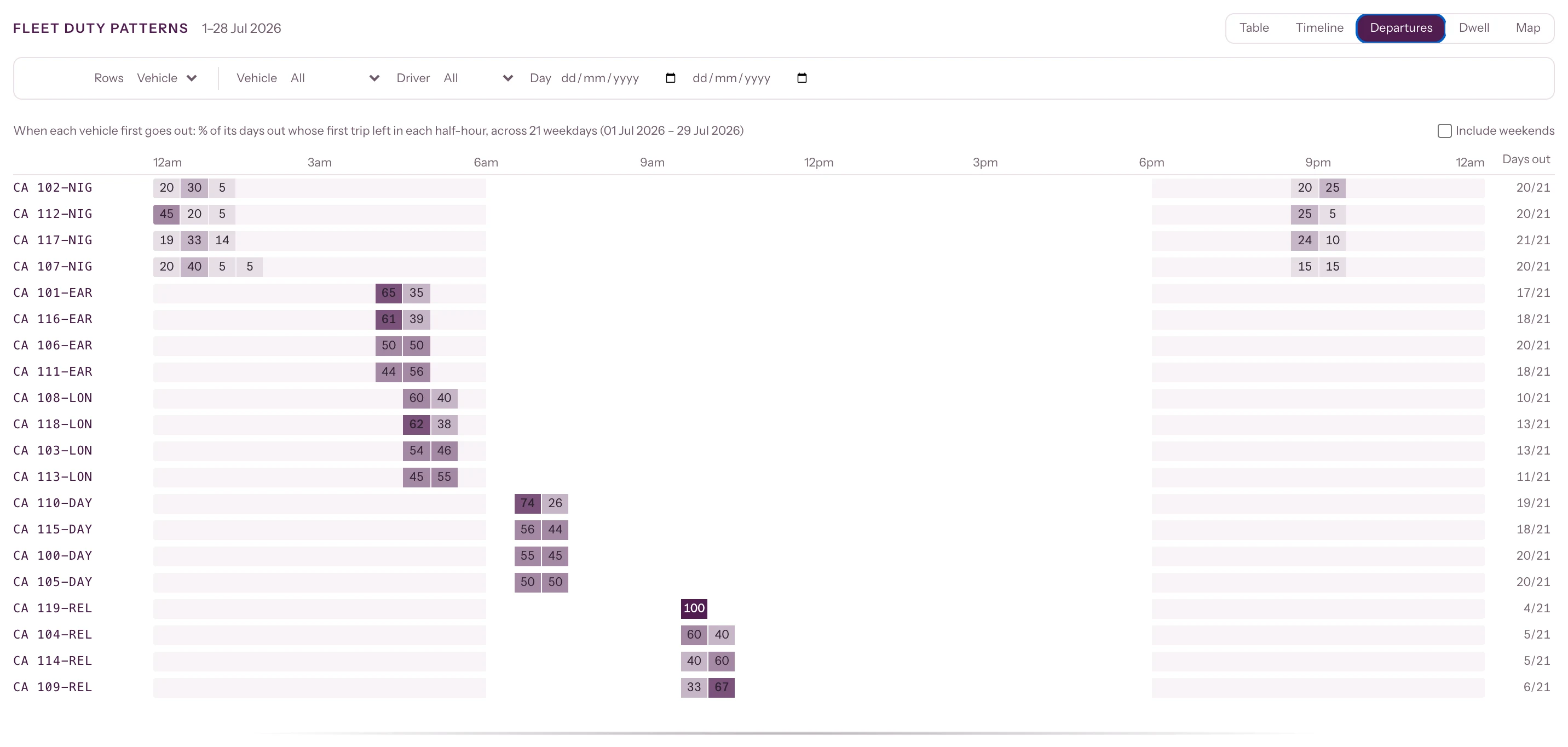The width and height of the screenshot is (1568, 747).
Task: Click the 67 cell for CA 109-REL
Action: [x=721, y=687]
